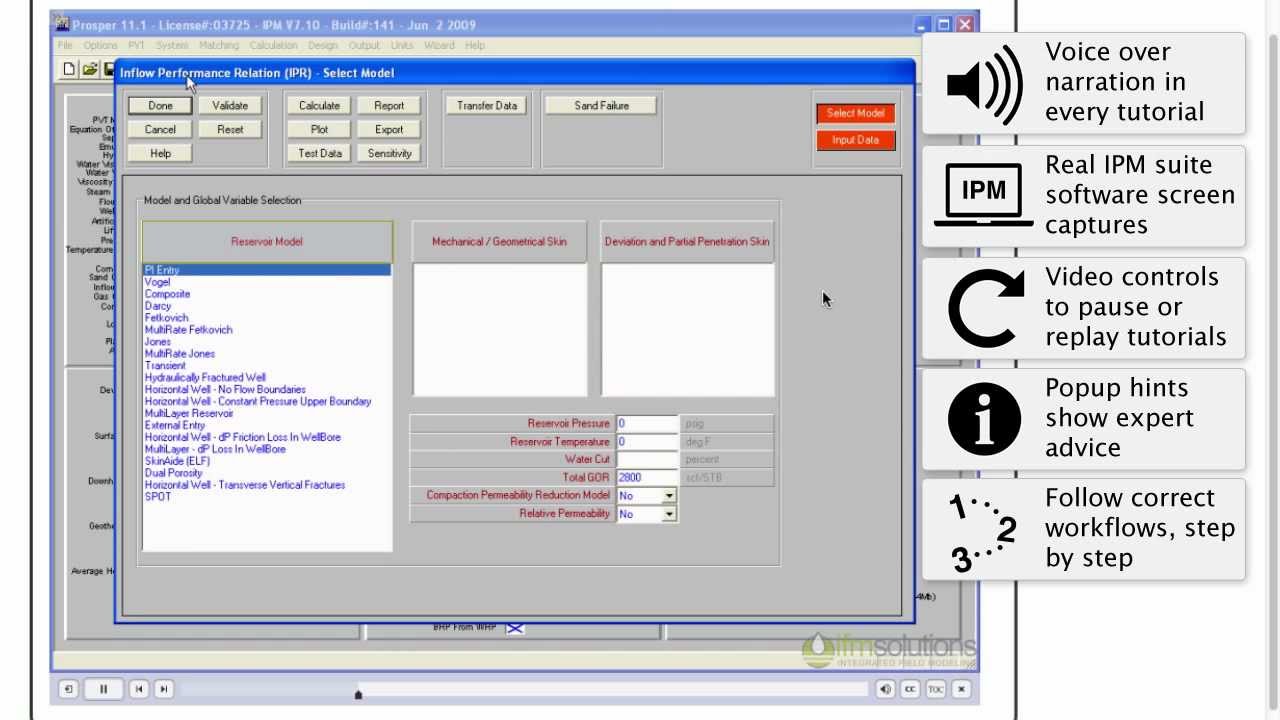
Task: Click the Report button
Action: (389, 105)
